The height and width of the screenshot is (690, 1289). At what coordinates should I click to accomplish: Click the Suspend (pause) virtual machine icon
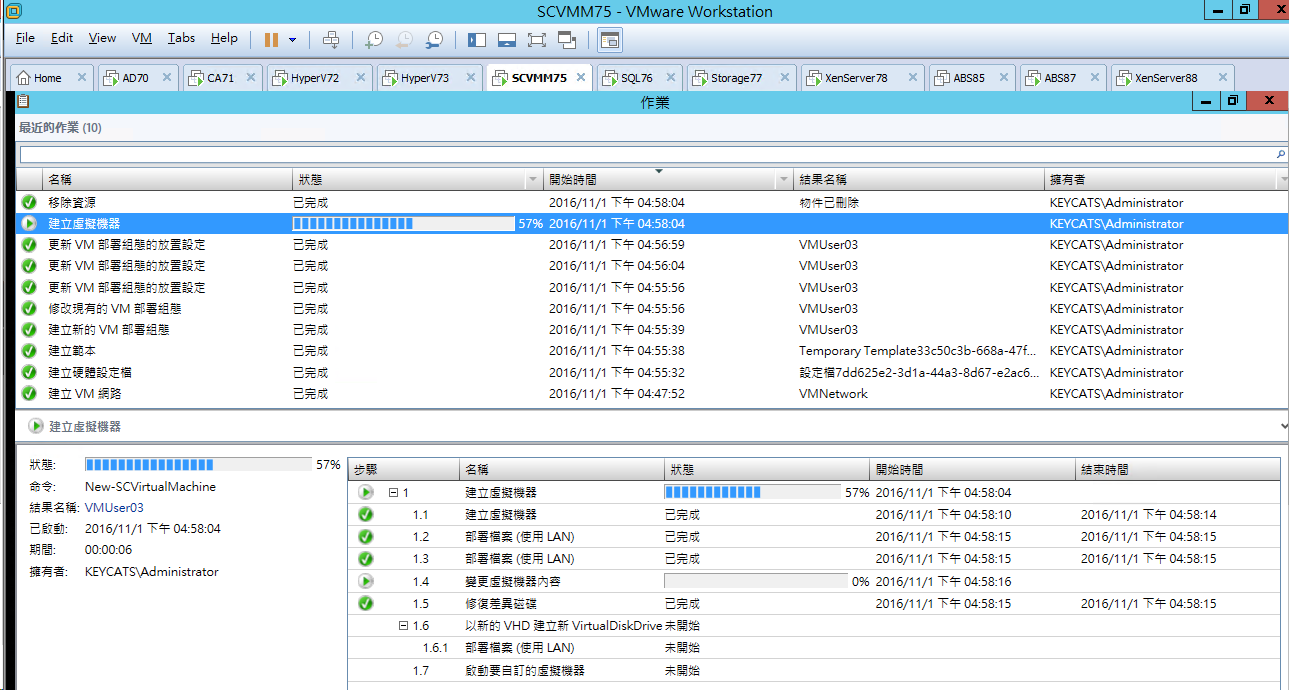click(x=271, y=39)
